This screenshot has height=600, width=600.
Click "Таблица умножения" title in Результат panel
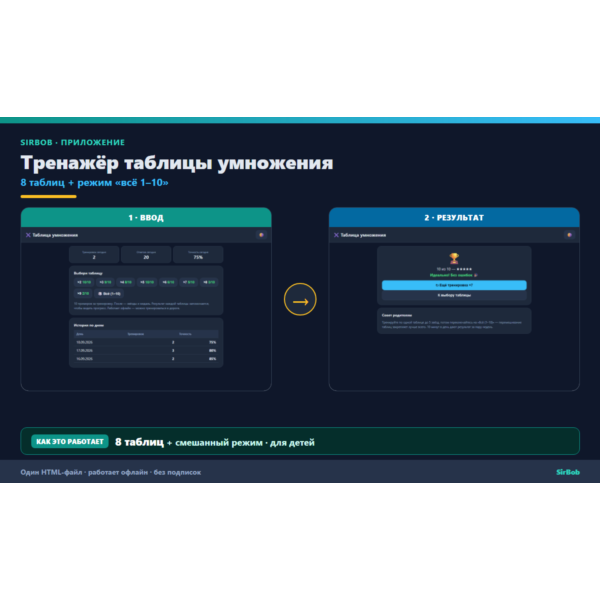pyautogui.click(x=363, y=235)
